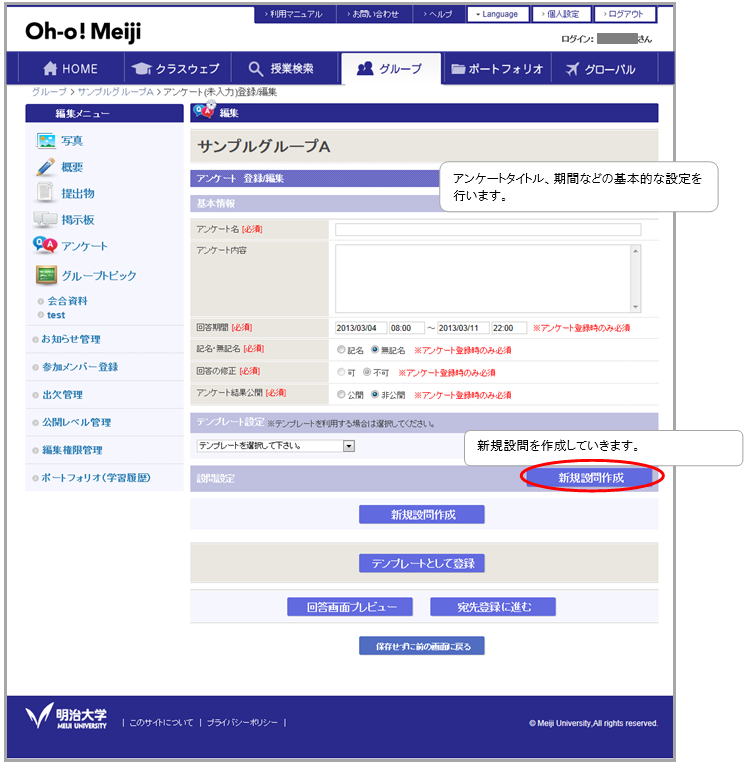Click the HOME house icon
The width and height of the screenshot is (747, 767).
(50, 68)
